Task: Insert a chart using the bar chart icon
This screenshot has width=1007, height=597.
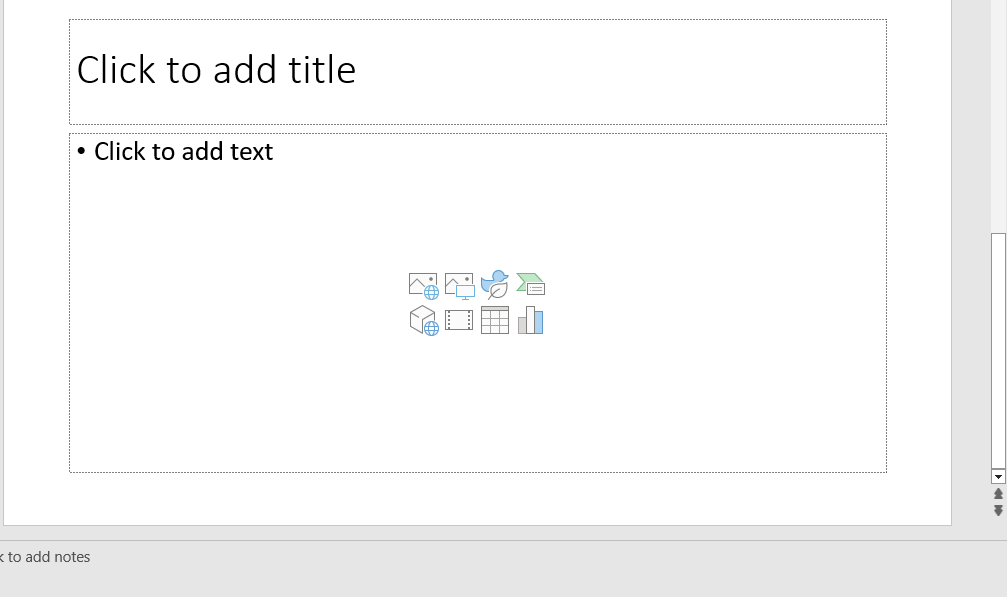Action: tap(531, 321)
